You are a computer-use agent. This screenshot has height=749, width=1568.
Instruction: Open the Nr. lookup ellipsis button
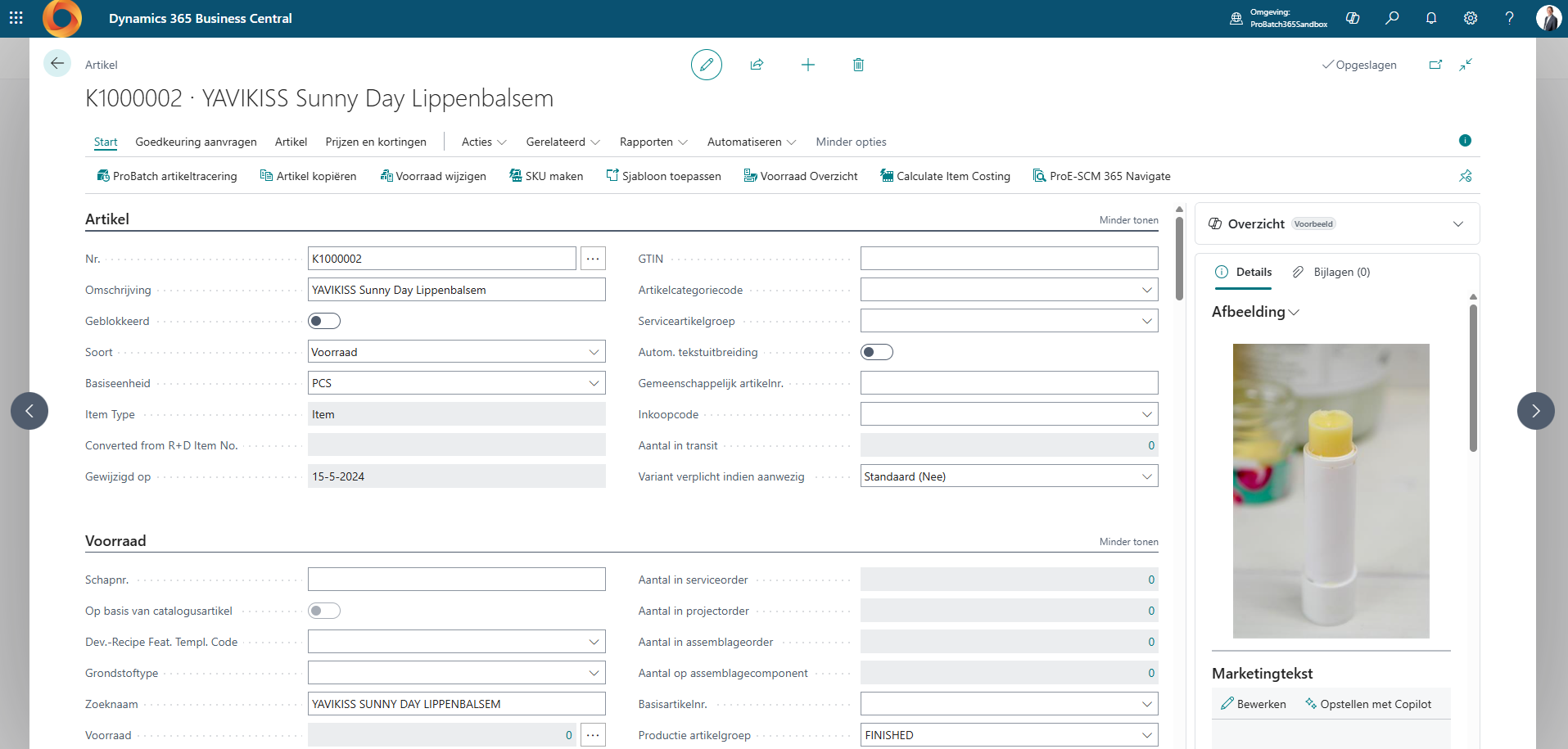pyautogui.click(x=593, y=259)
